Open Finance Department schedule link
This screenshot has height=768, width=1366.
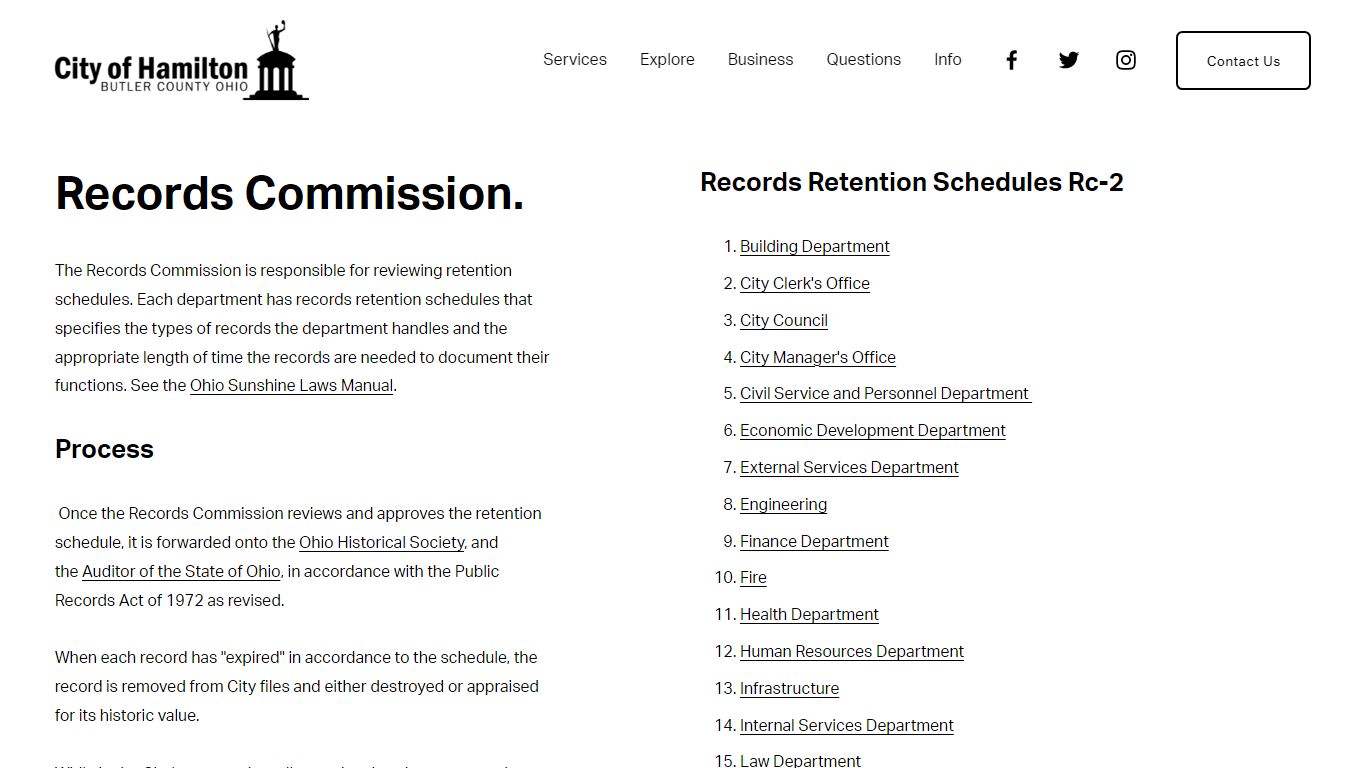tap(814, 542)
